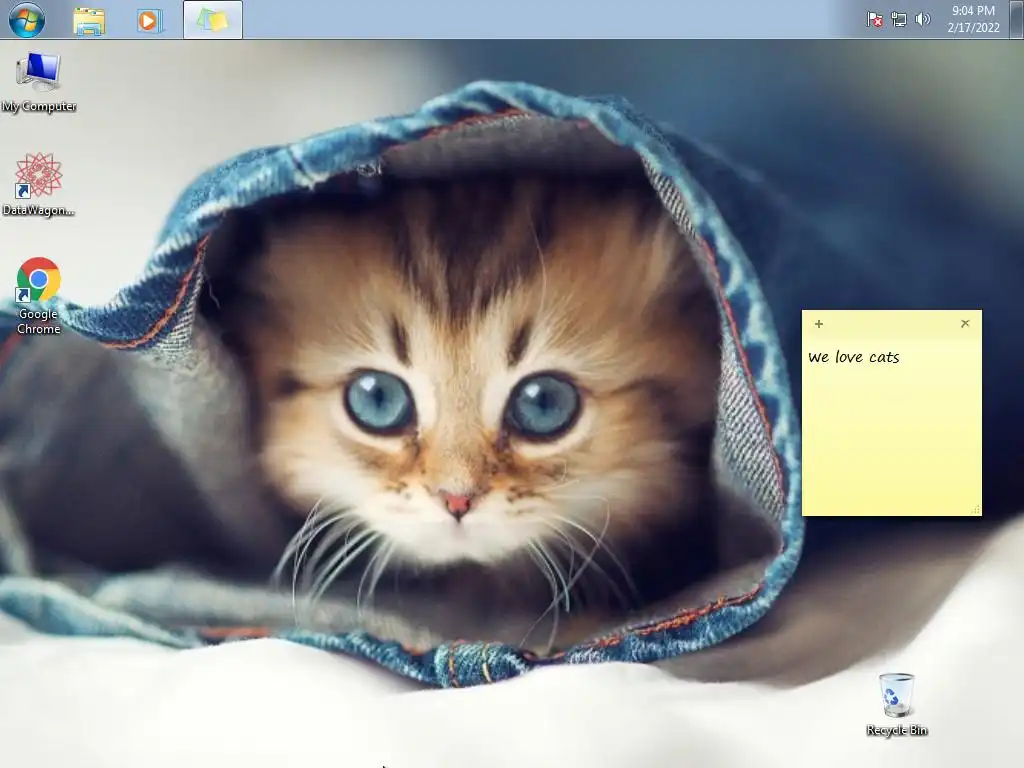Viewport: 1024px width, 768px height.
Task: Place the cursor in 'we love cats' text
Action: [854, 357]
